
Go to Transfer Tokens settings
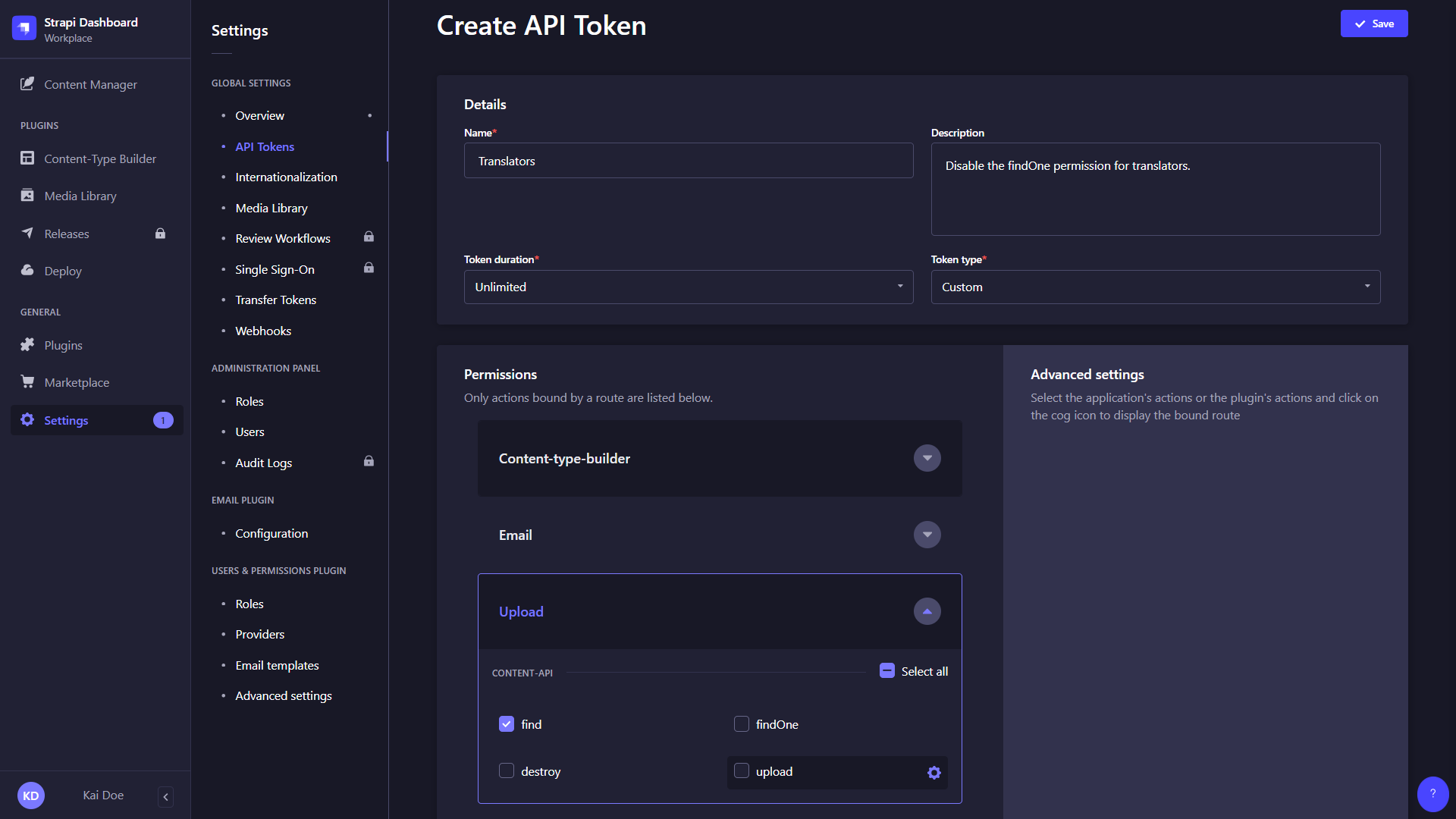[275, 300]
